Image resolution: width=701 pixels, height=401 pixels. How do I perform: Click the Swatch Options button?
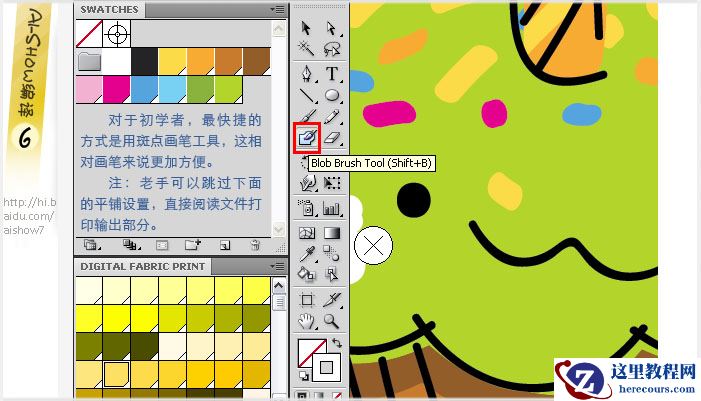(162, 245)
